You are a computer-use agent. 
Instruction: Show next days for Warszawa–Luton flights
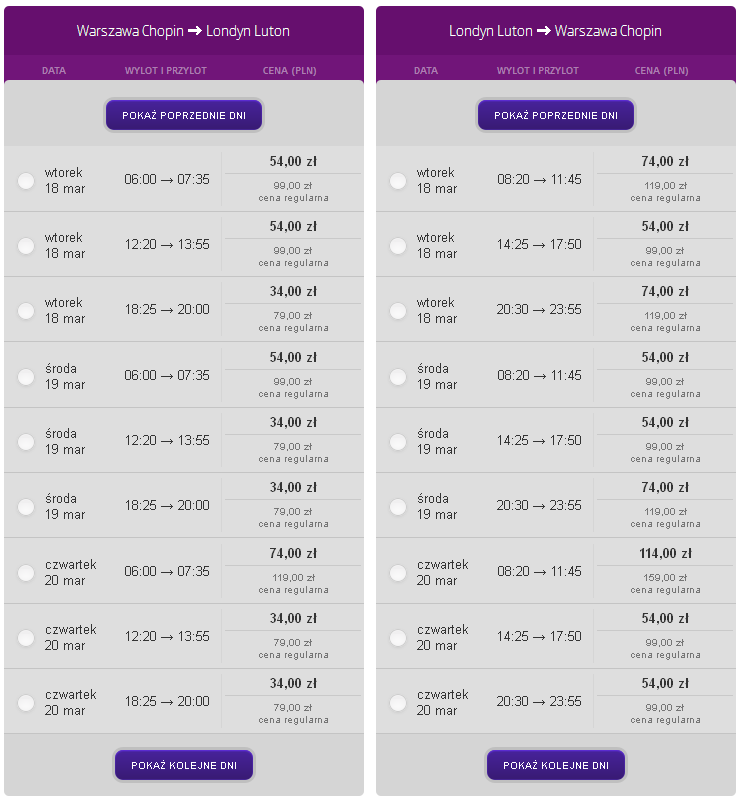pos(184,765)
